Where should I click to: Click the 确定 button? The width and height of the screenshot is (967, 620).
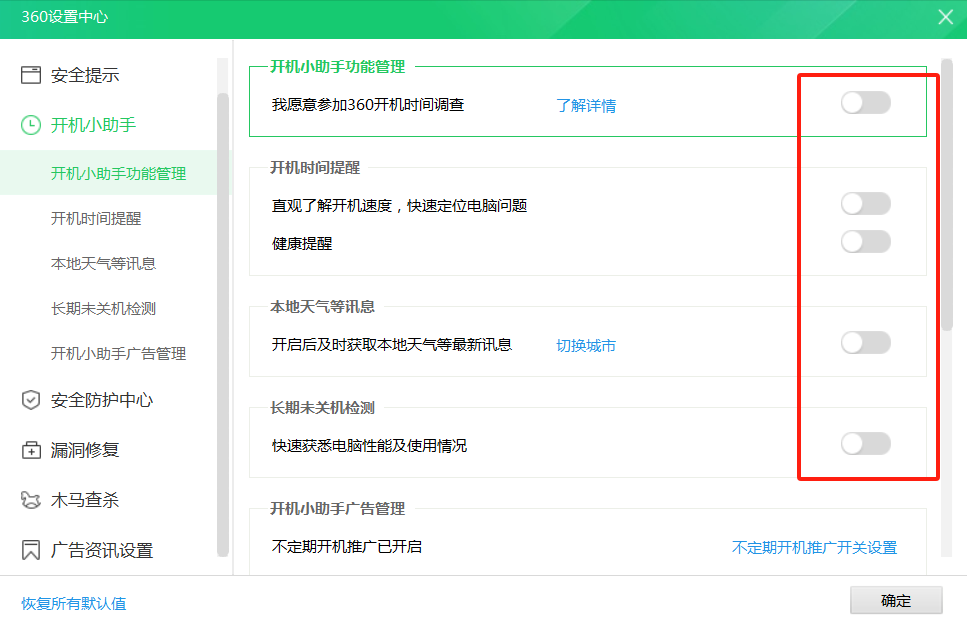[896, 600]
